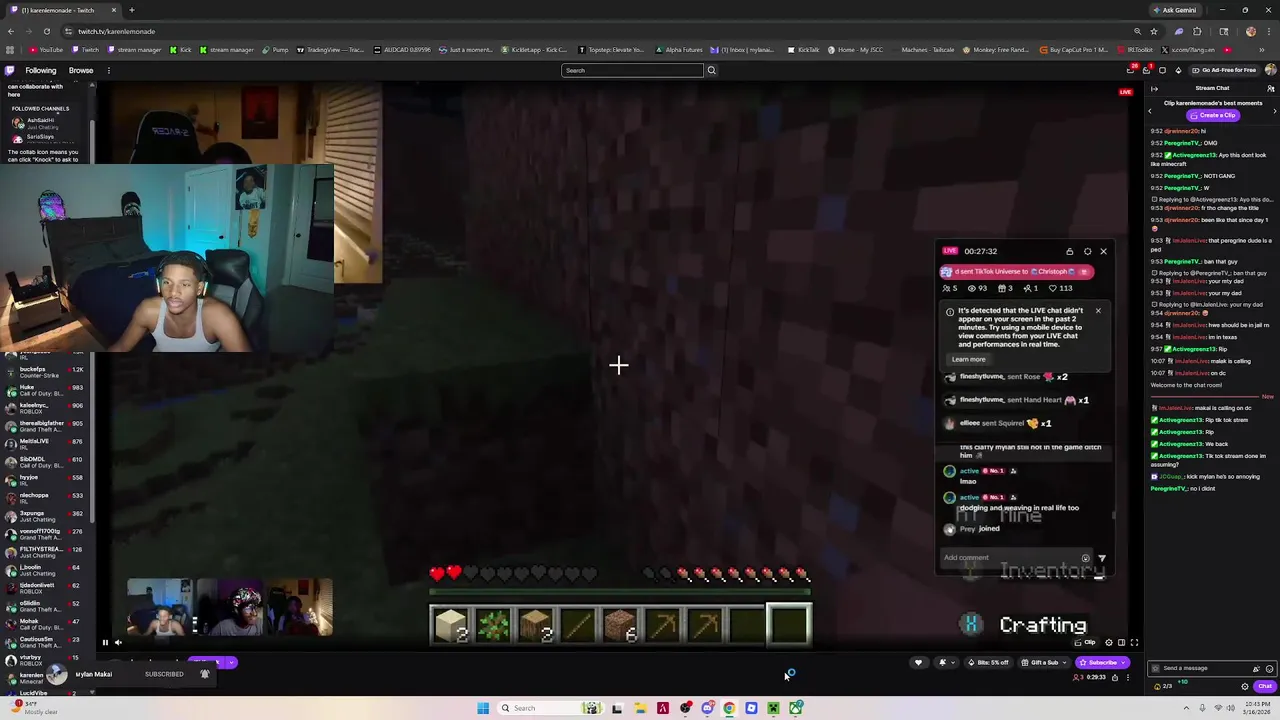This screenshot has height=720, width=1280.
Task: Pause the stream video
Action: click(104, 643)
